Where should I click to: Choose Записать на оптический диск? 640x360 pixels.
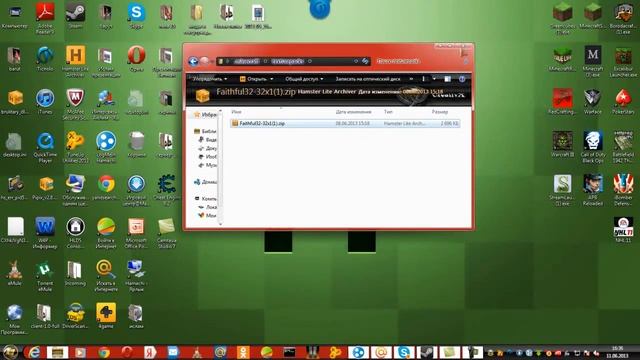(x=368, y=79)
